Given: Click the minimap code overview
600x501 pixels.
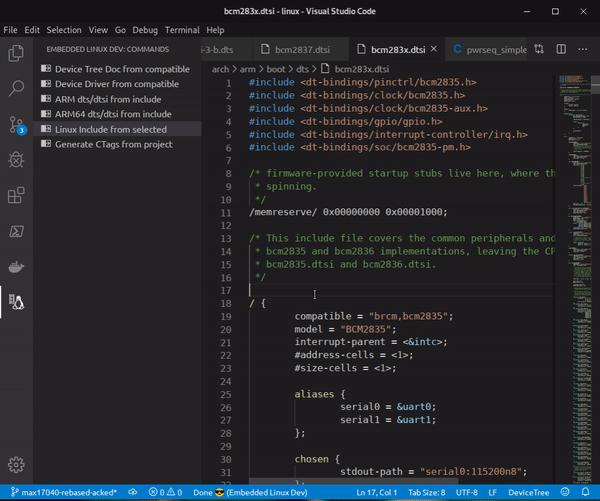Looking at the screenshot, I should [576, 279].
